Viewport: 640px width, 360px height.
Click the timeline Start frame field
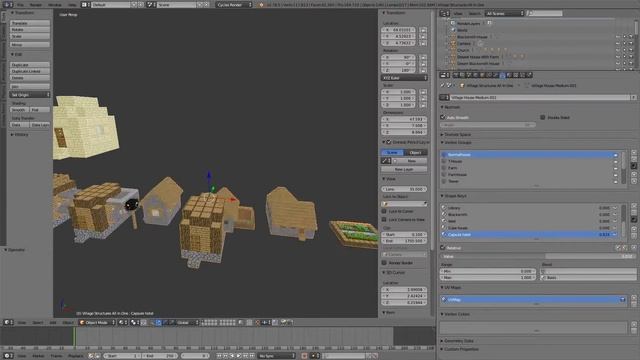point(122,356)
